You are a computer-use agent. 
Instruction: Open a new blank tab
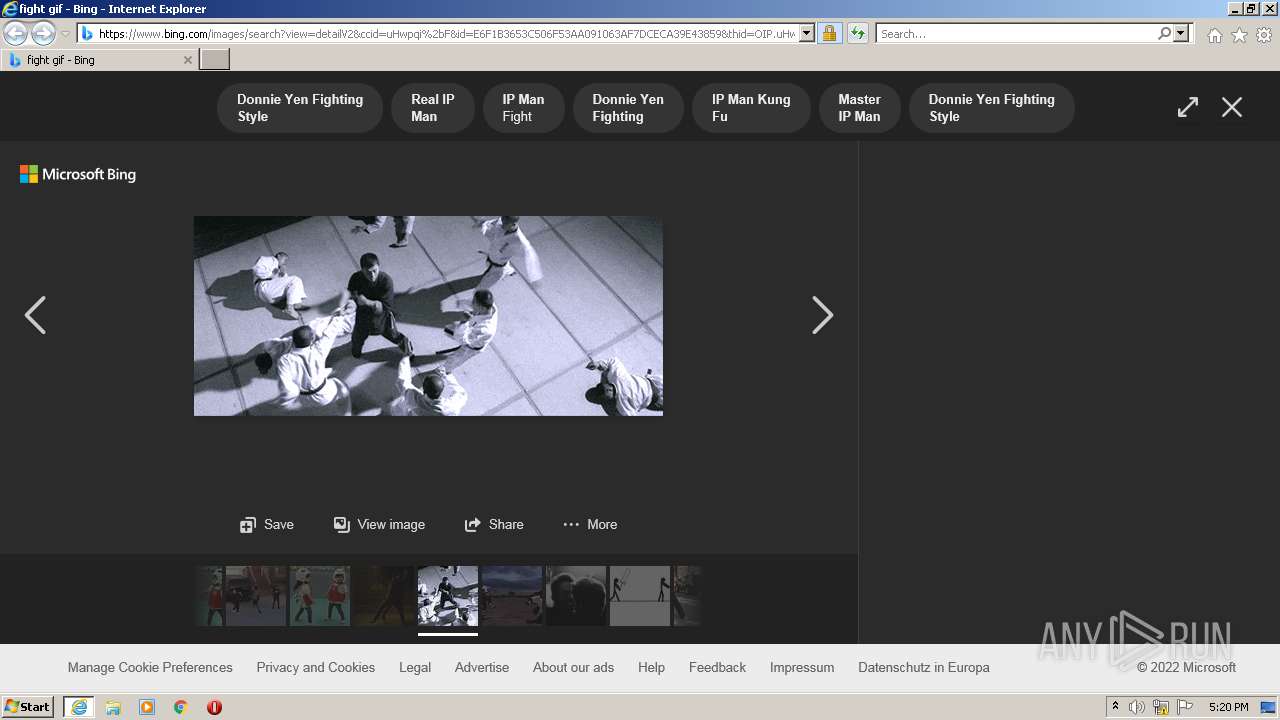(215, 60)
